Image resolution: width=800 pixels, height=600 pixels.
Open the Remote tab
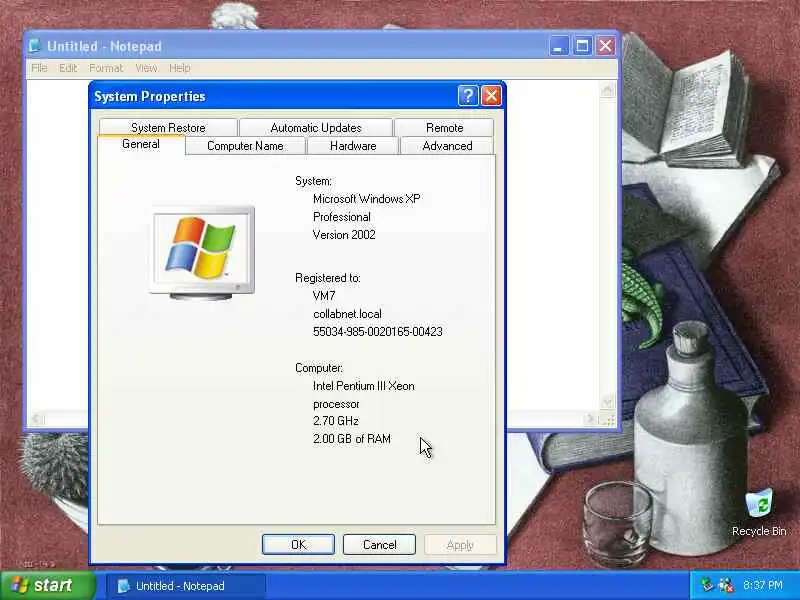click(x=444, y=128)
